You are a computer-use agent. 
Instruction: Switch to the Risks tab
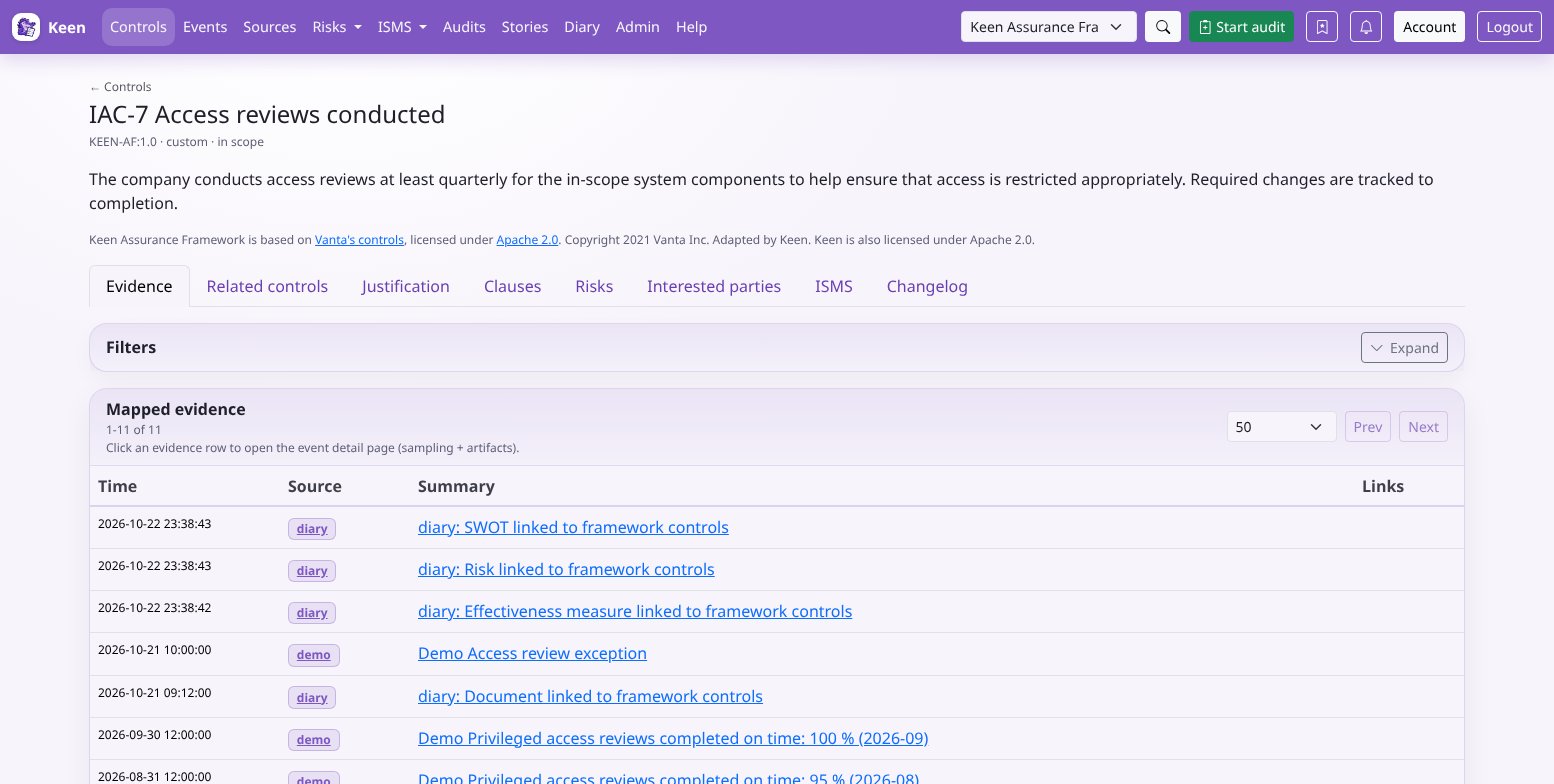pos(594,286)
